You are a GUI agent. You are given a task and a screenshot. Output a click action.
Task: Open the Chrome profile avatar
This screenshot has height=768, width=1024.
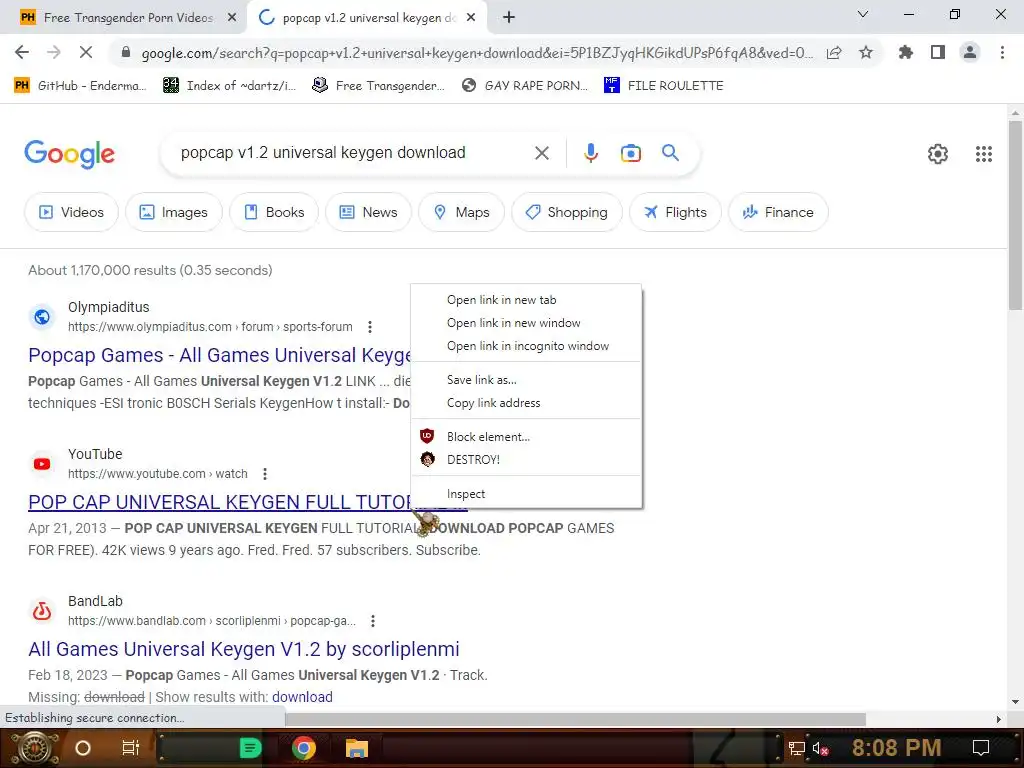(x=970, y=52)
